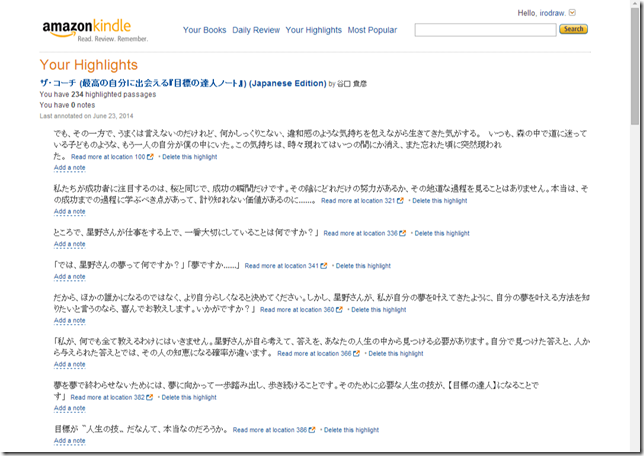Delete the highlight at location 341
This screenshot has height=456, width=644.
pyautogui.click(x=363, y=266)
